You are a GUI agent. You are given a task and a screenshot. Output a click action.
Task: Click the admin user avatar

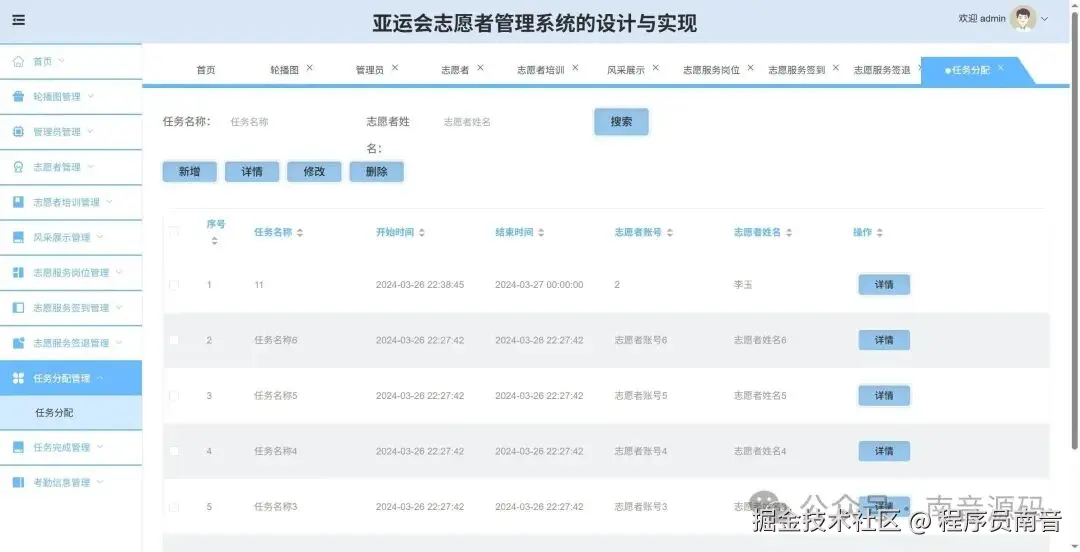(x=1023, y=19)
